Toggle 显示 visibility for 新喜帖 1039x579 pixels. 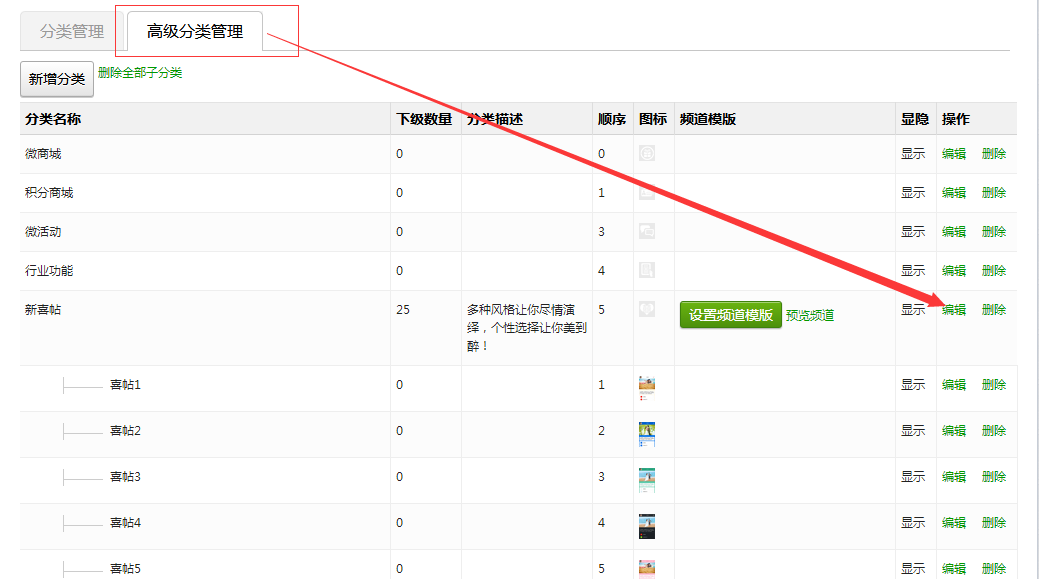tap(913, 310)
